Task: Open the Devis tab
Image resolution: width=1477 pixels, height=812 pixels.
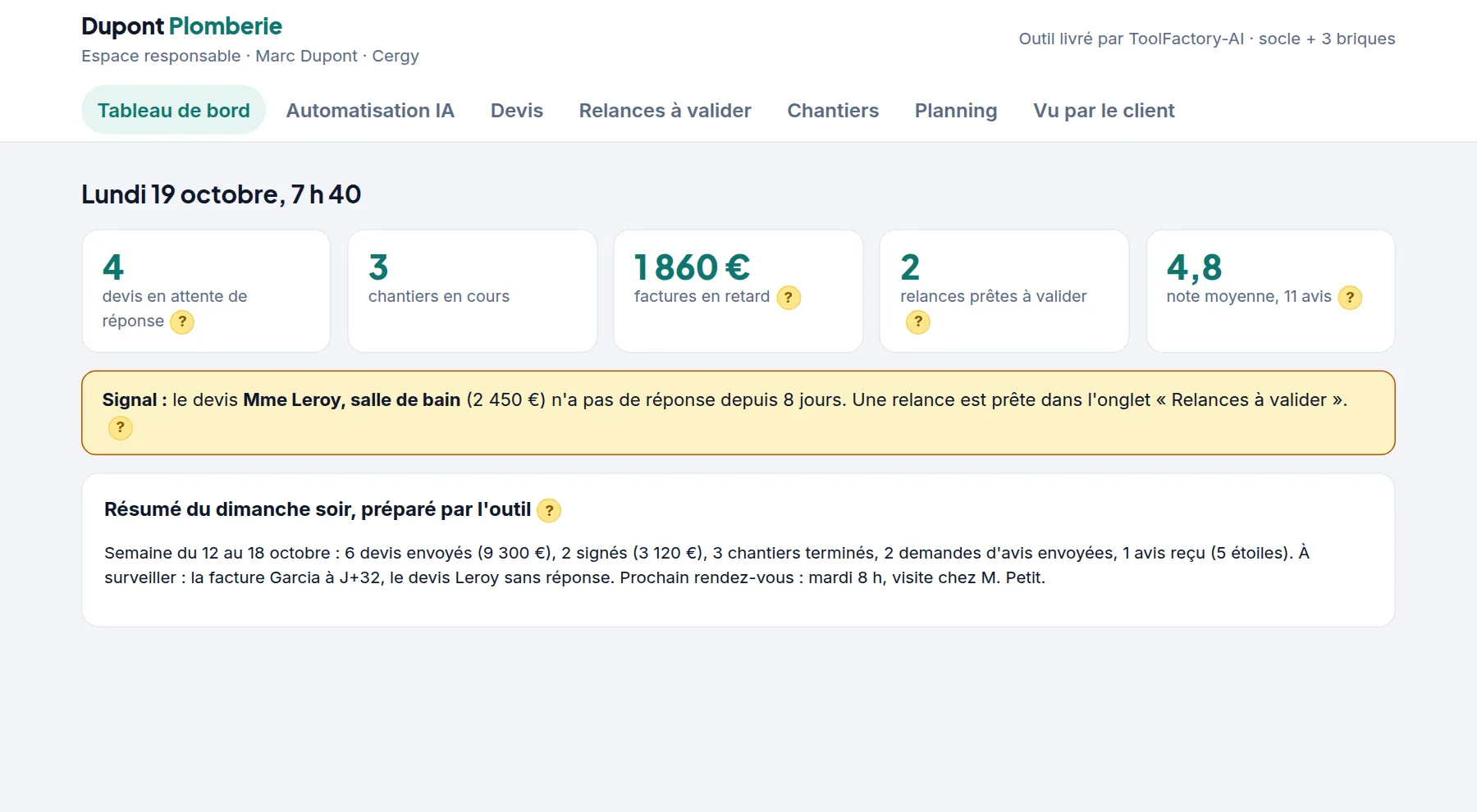Action: click(x=517, y=110)
